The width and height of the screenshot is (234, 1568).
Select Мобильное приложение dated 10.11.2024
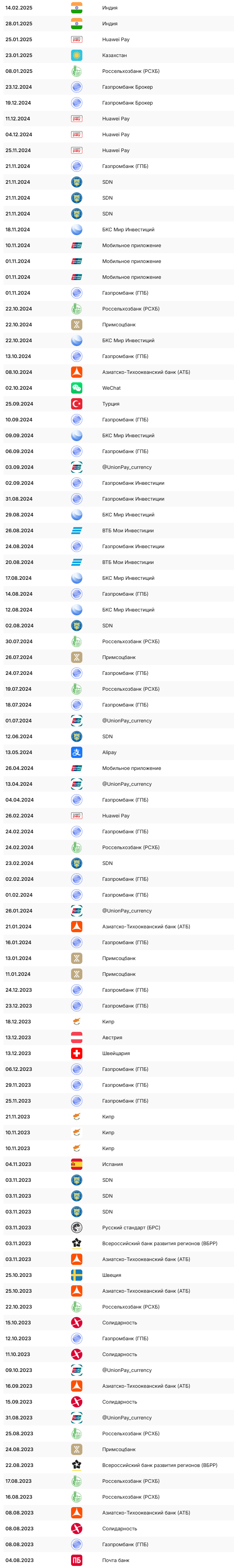(119, 245)
